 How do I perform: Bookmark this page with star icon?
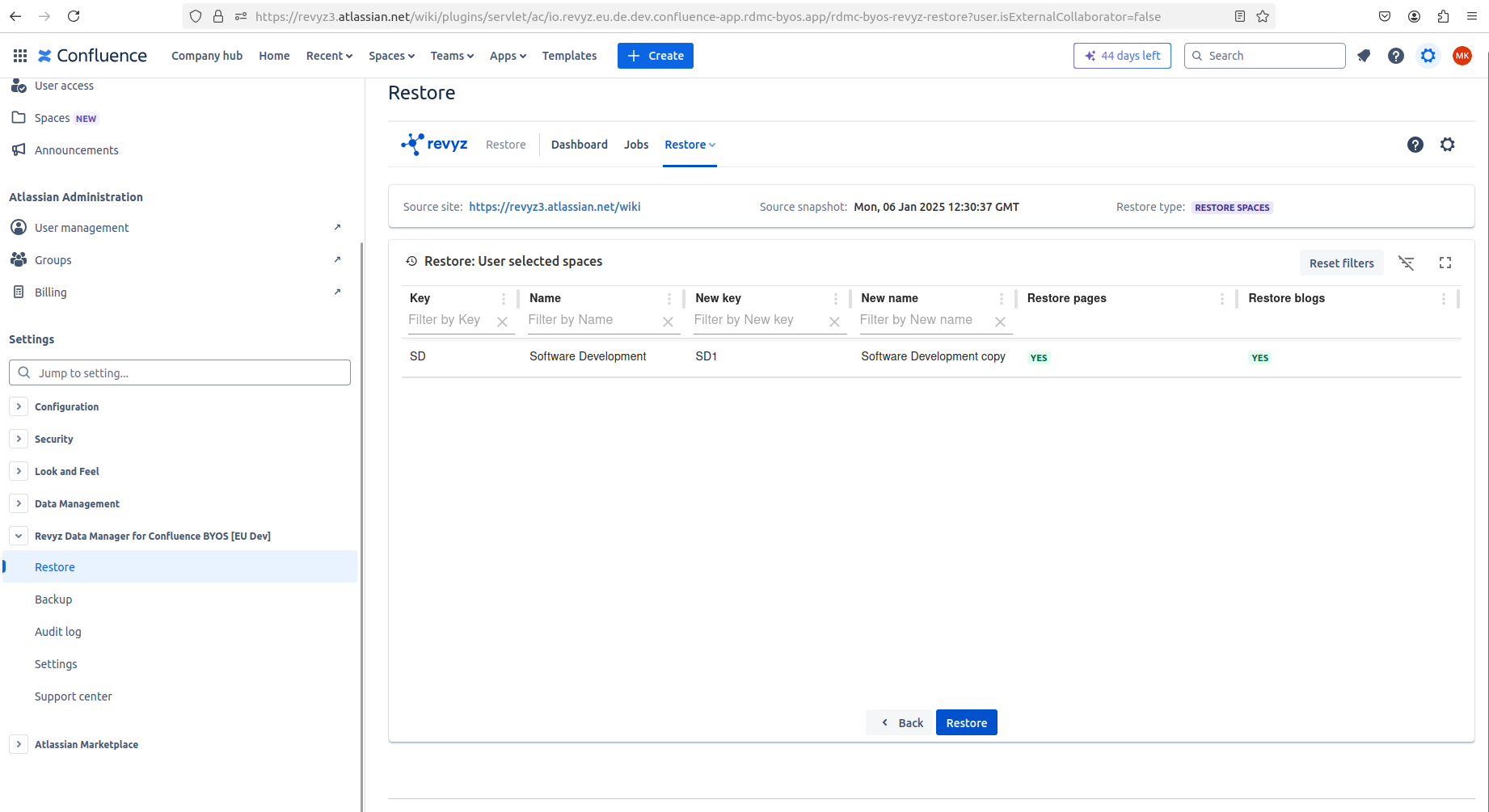pos(1263,16)
